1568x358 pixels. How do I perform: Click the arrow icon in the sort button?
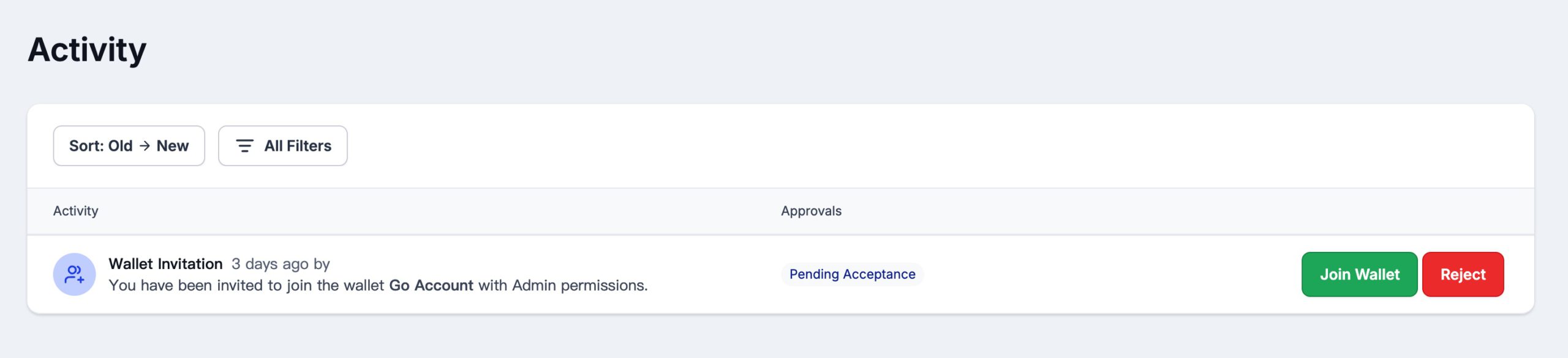[145, 146]
